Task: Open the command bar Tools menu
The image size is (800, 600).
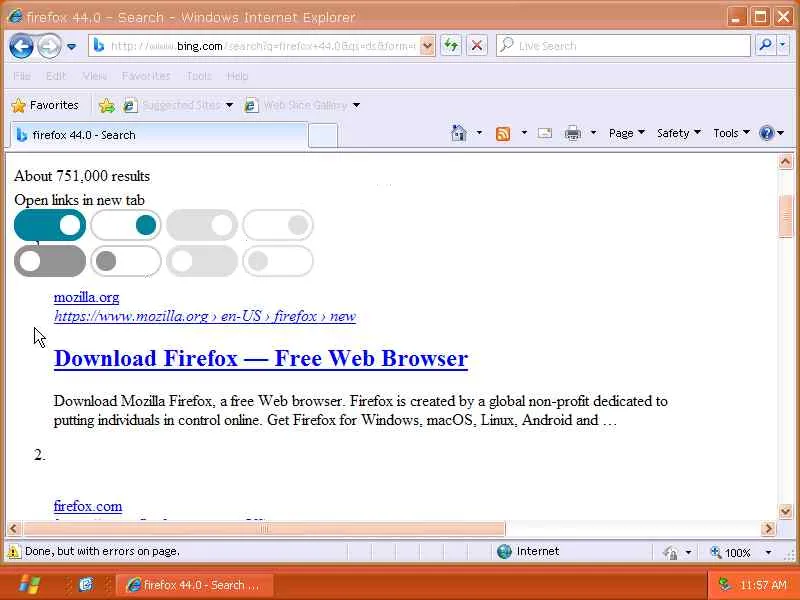Action: point(731,133)
